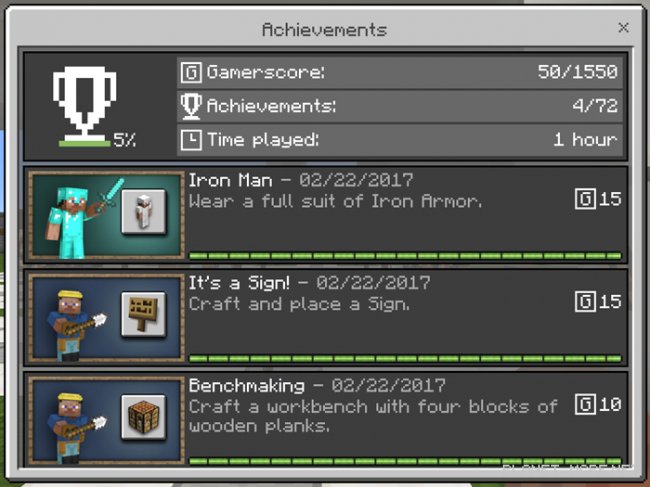Click the Iron Man green progress bar
The width and height of the screenshot is (650, 487).
pos(405,256)
